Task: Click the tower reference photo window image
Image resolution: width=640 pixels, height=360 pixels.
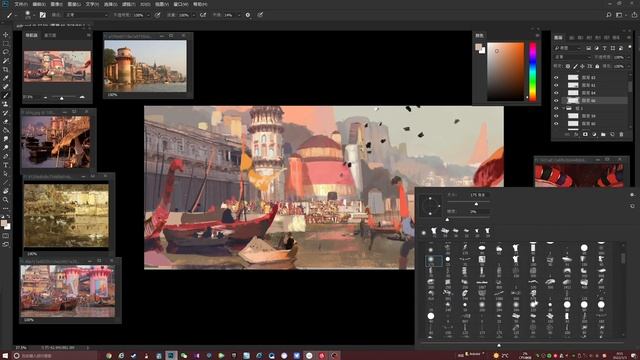Action: tap(145, 65)
